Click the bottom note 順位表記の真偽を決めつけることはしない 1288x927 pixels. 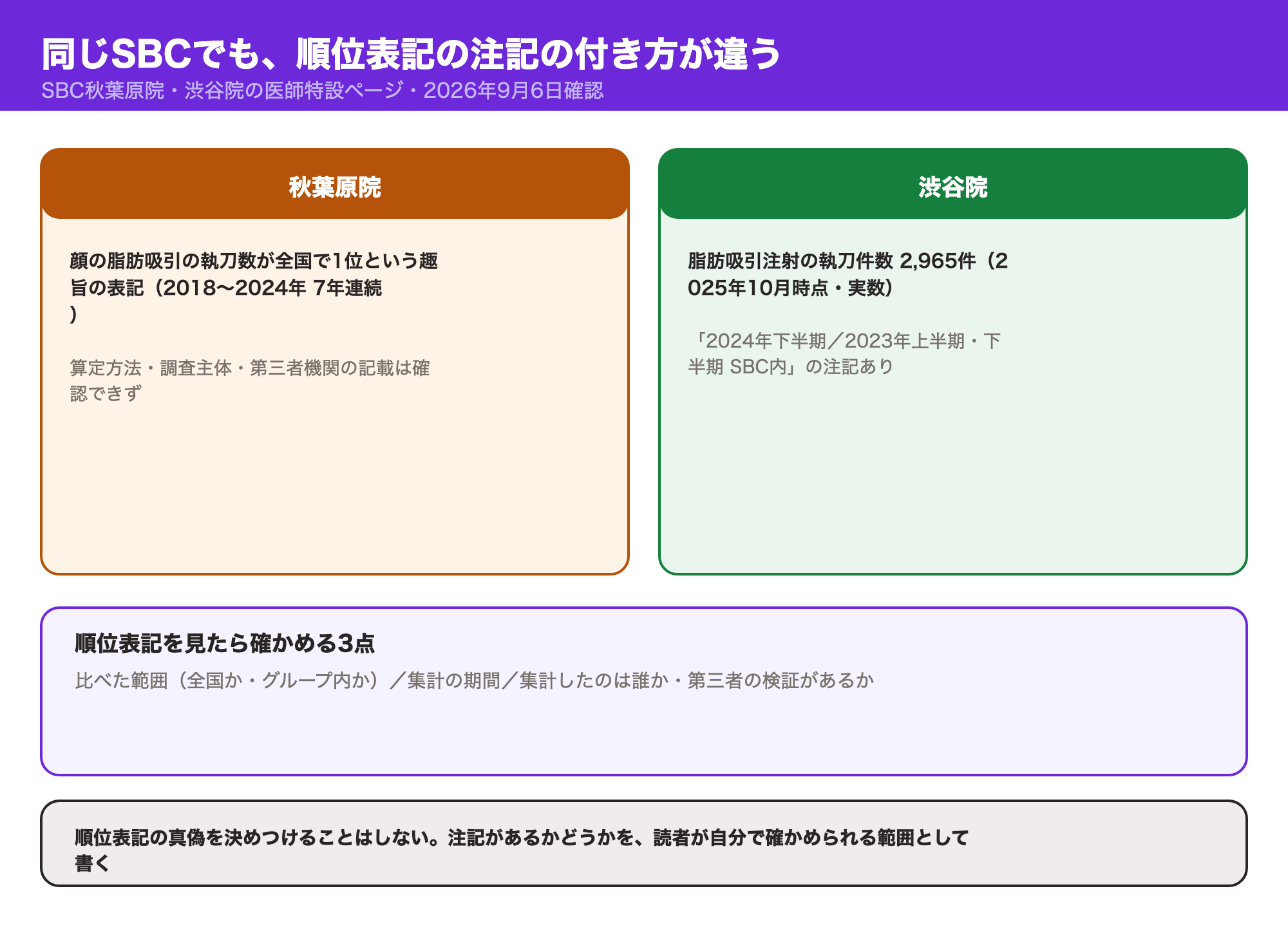[522, 850]
